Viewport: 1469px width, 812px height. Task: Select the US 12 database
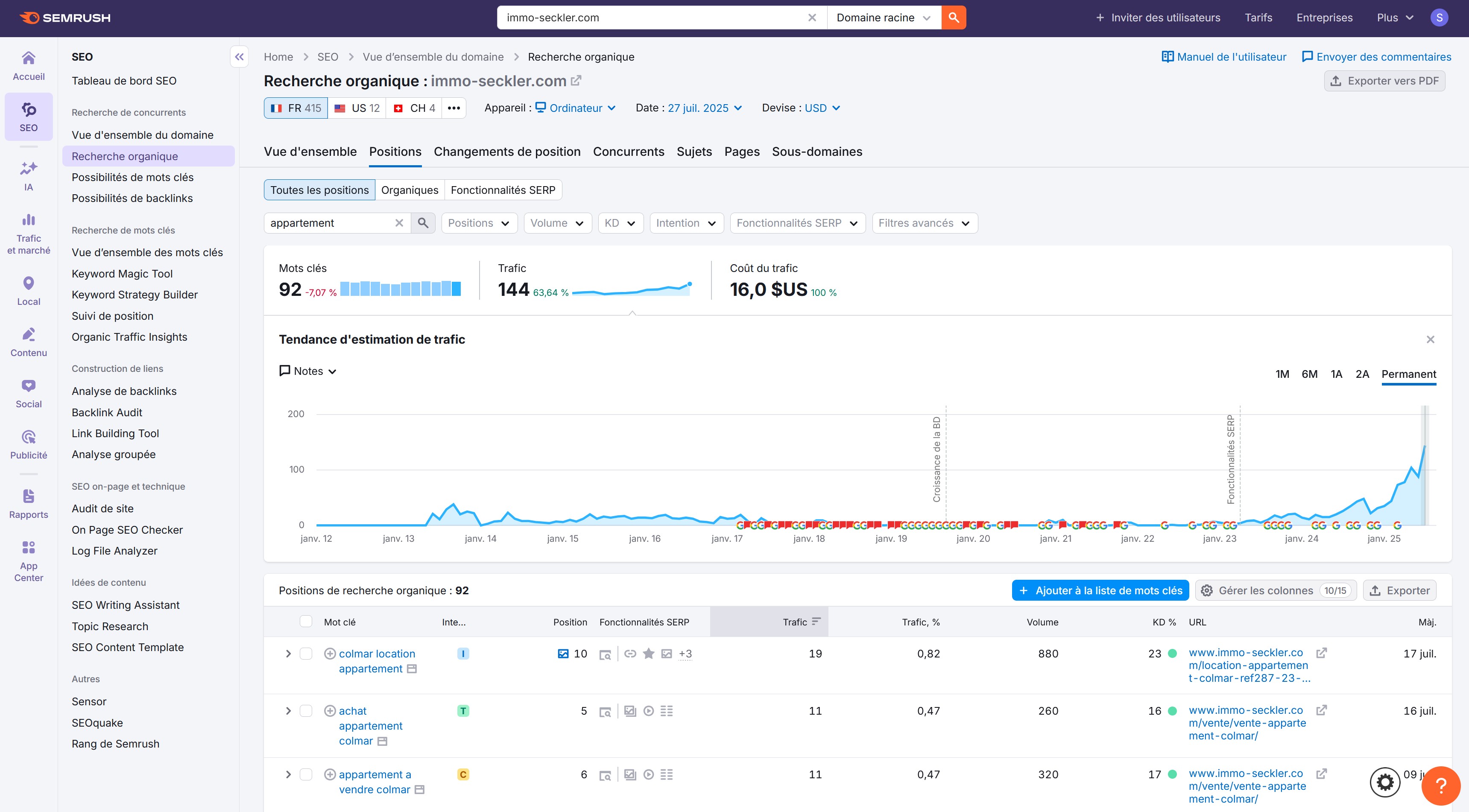point(357,108)
